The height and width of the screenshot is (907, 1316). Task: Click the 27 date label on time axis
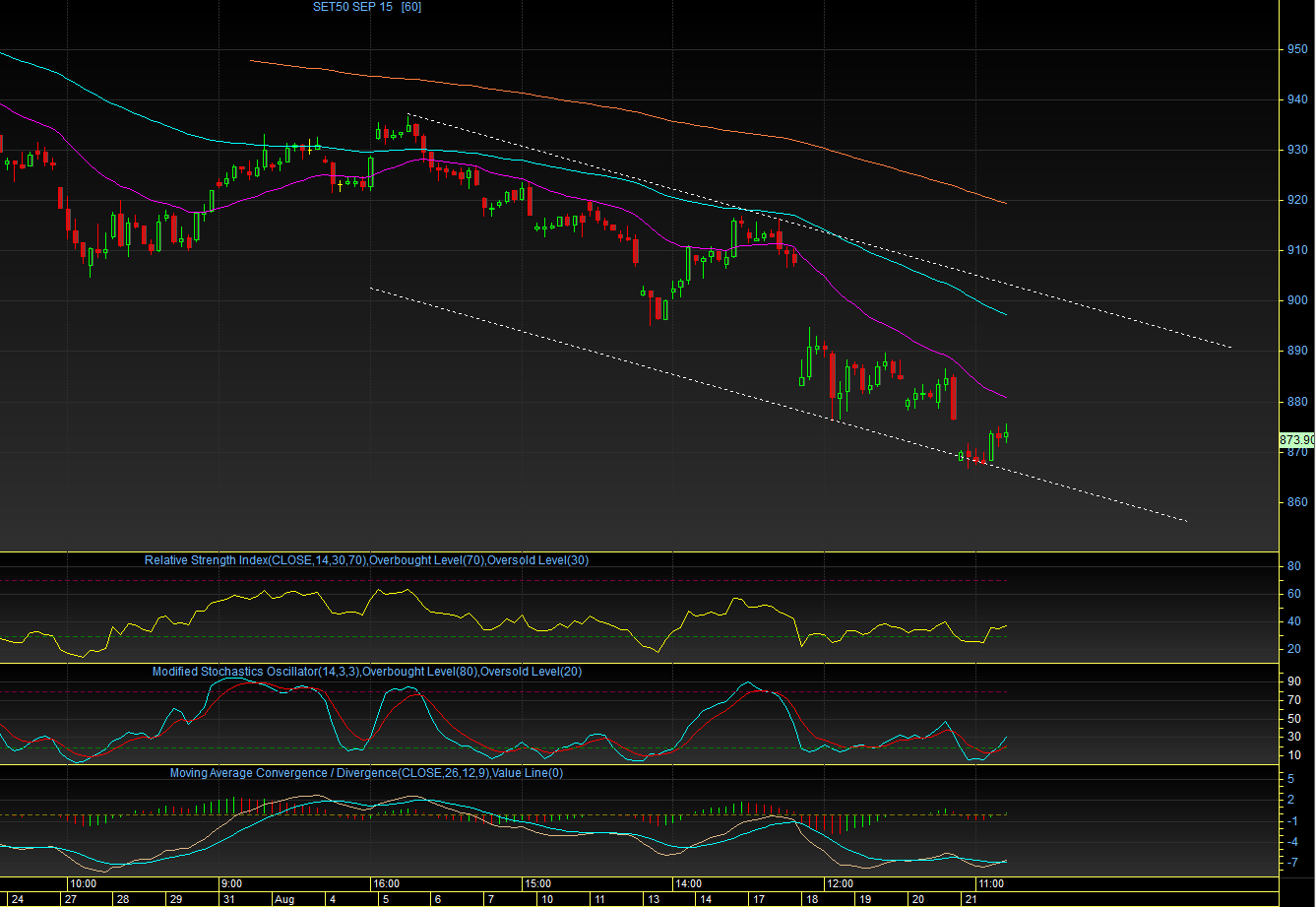[70, 899]
